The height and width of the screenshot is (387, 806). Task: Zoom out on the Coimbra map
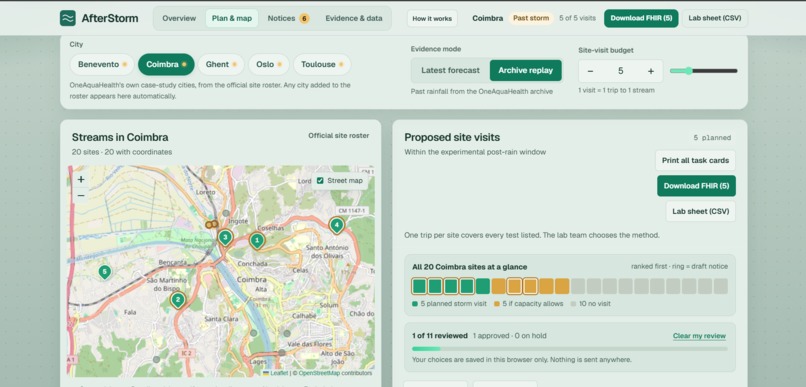click(x=81, y=196)
